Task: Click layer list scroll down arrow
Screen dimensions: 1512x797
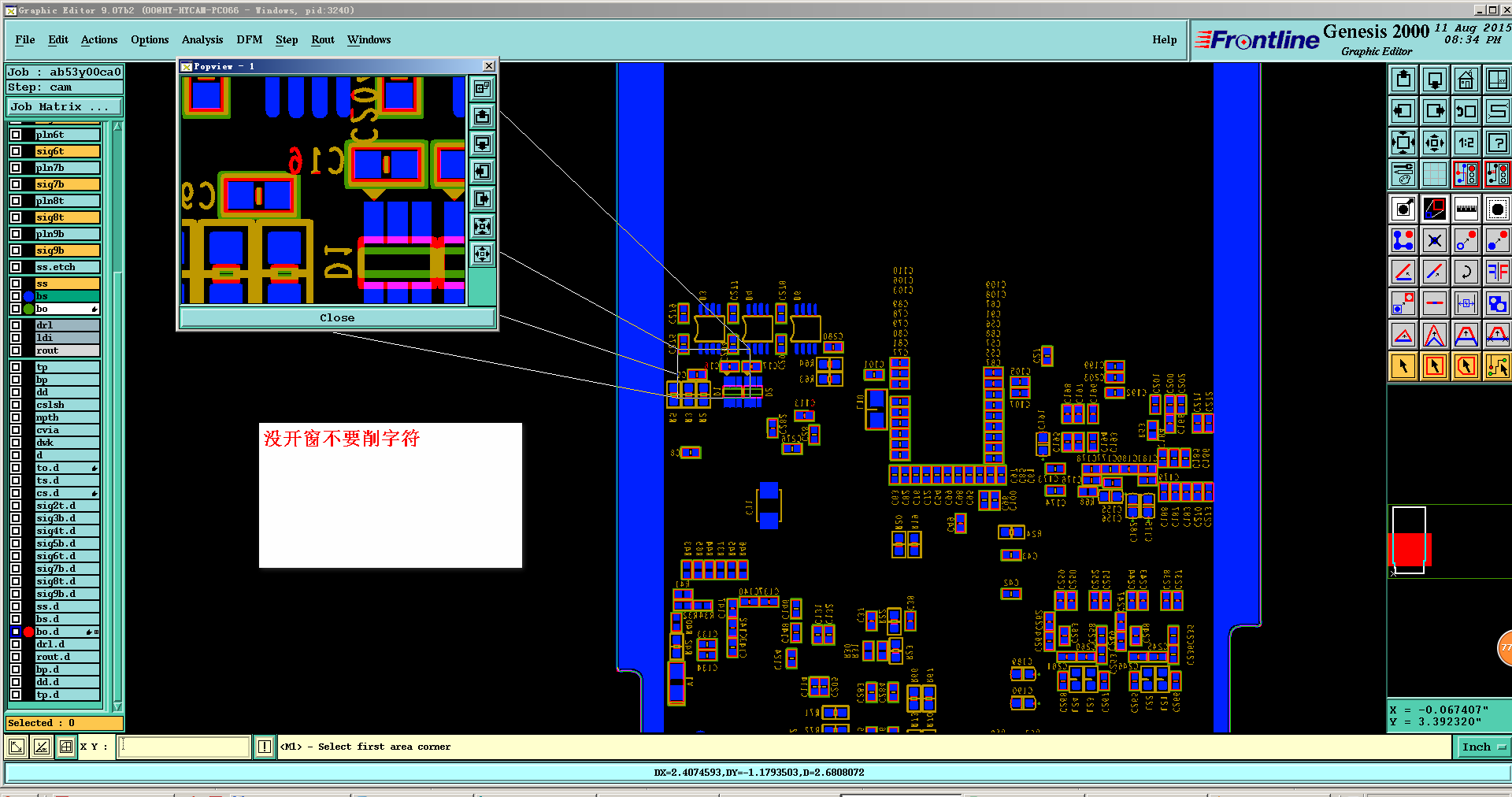Action: click(117, 706)
